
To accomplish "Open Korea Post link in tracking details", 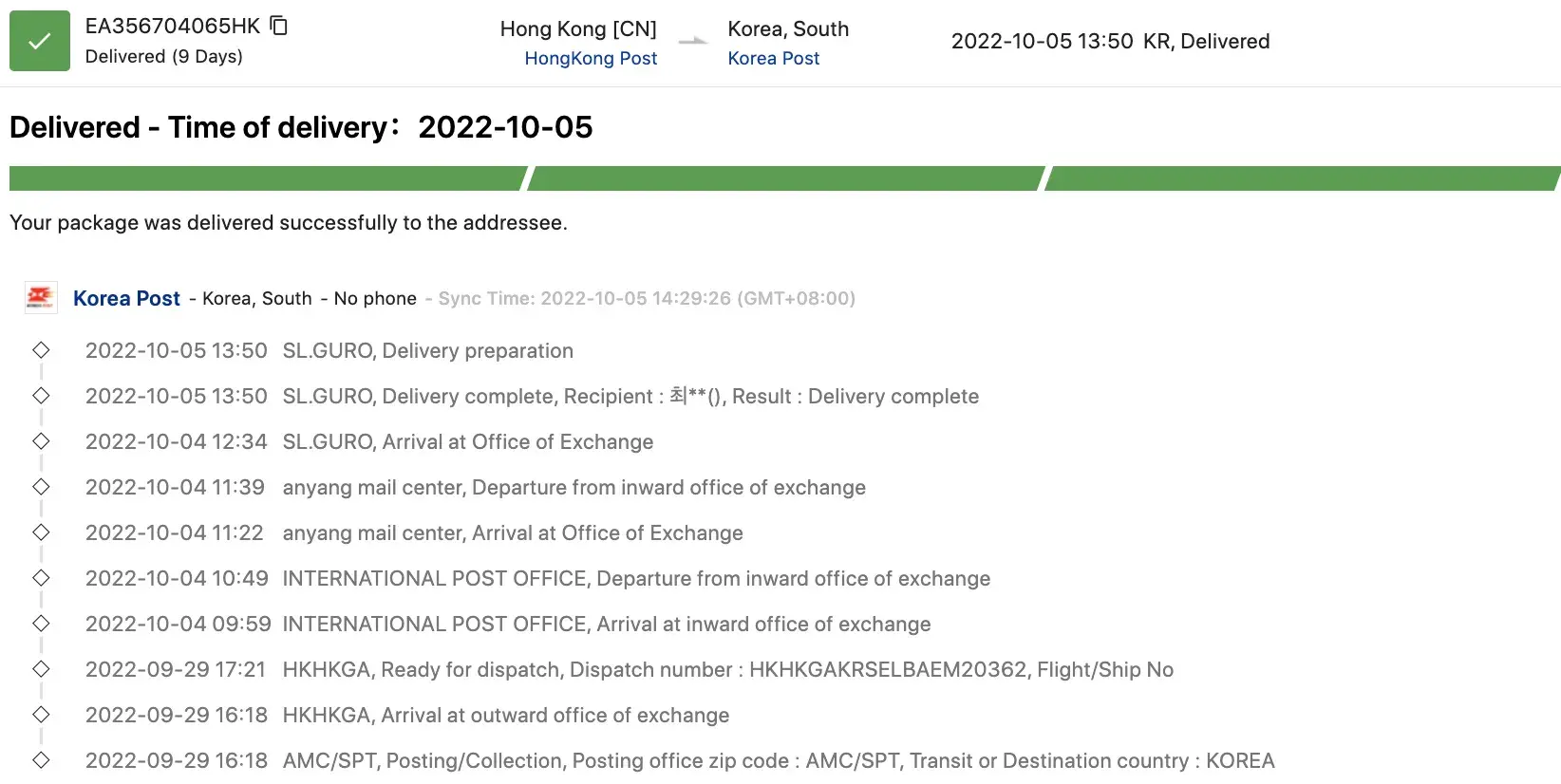I will point(126,298).
